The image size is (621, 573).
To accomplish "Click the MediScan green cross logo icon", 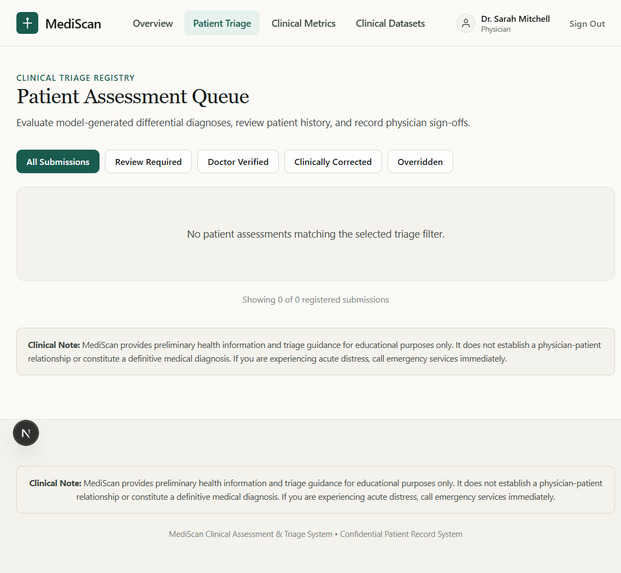I will [x=27, y=23].
